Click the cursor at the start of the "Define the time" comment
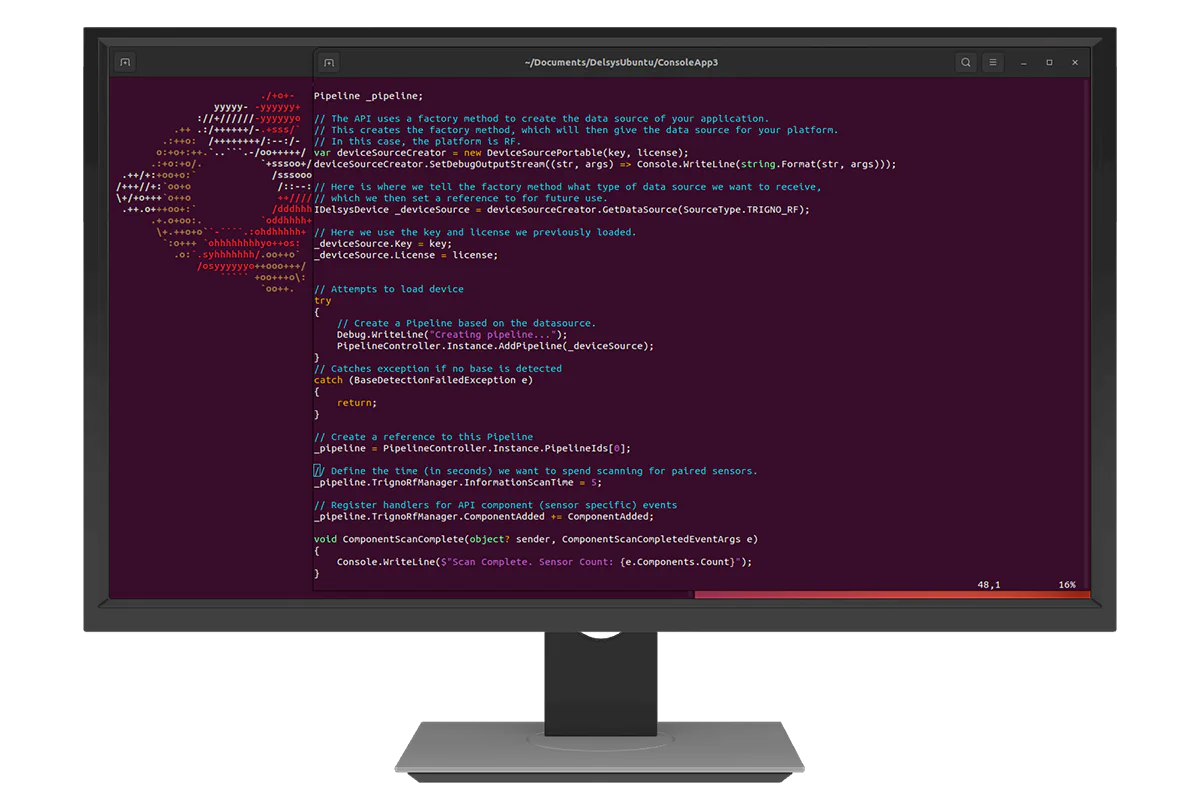 (319, 471)
